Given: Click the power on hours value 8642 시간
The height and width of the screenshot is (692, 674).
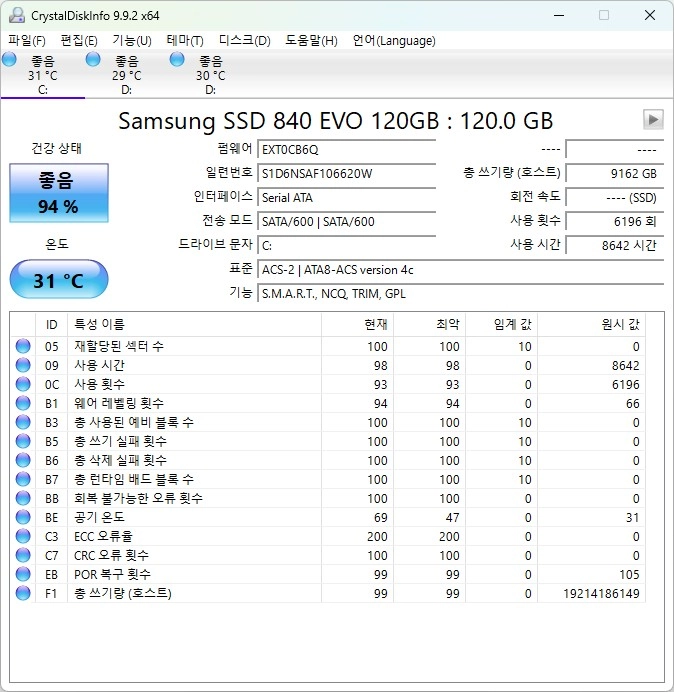Looking at the screenshot, I should (x=614, y=245).
